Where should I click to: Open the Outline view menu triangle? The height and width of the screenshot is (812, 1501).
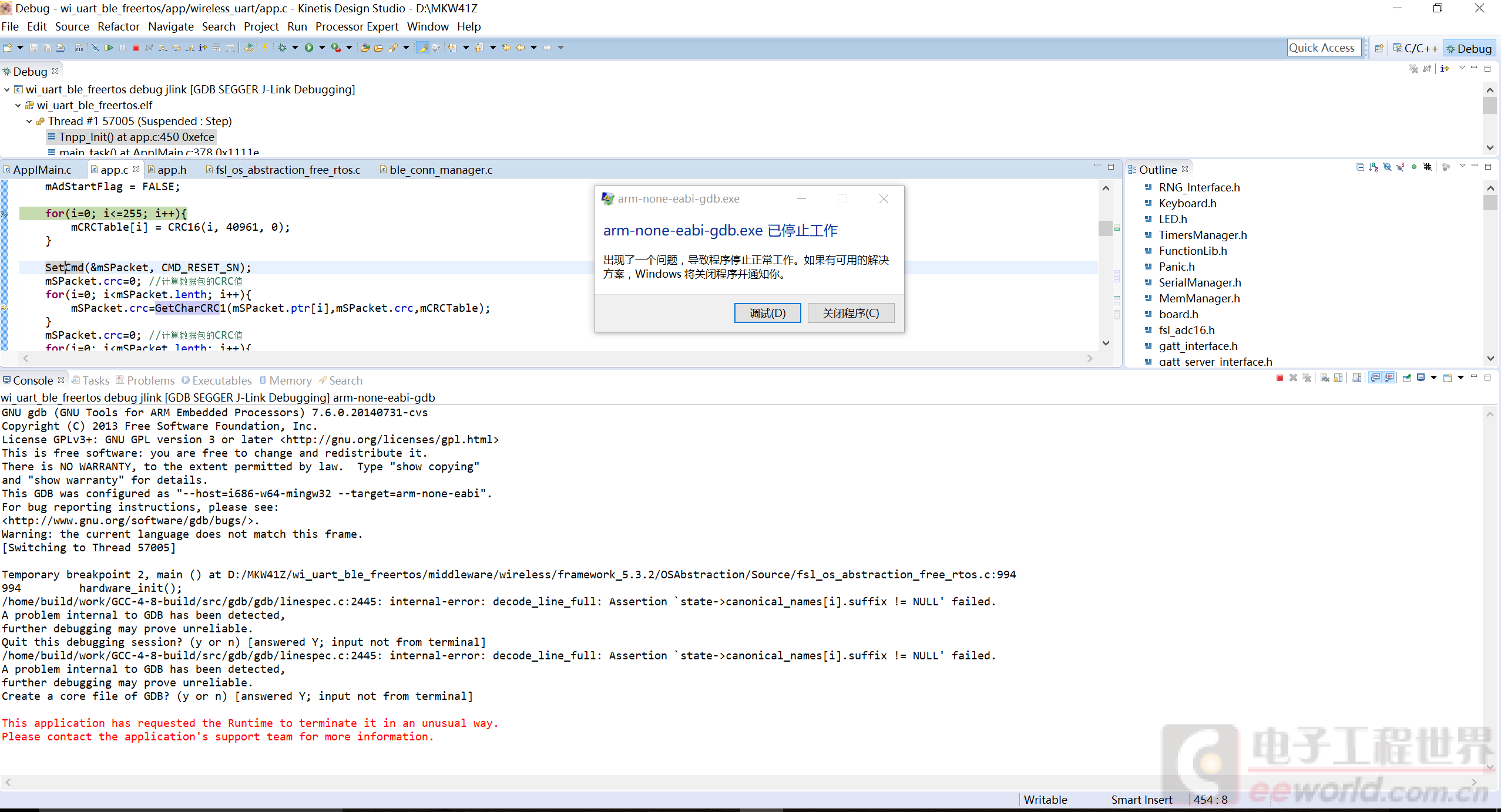(x=1463, y=166)
